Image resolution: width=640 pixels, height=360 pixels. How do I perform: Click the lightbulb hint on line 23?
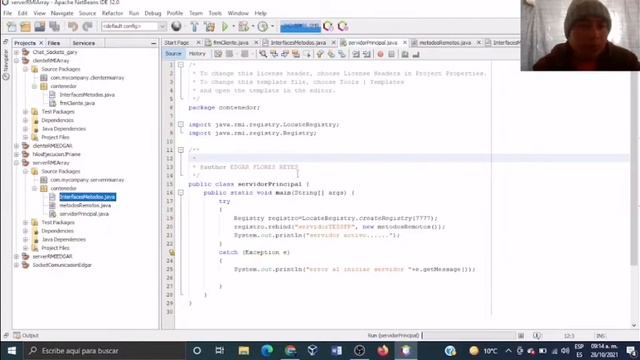pos(172,253)
